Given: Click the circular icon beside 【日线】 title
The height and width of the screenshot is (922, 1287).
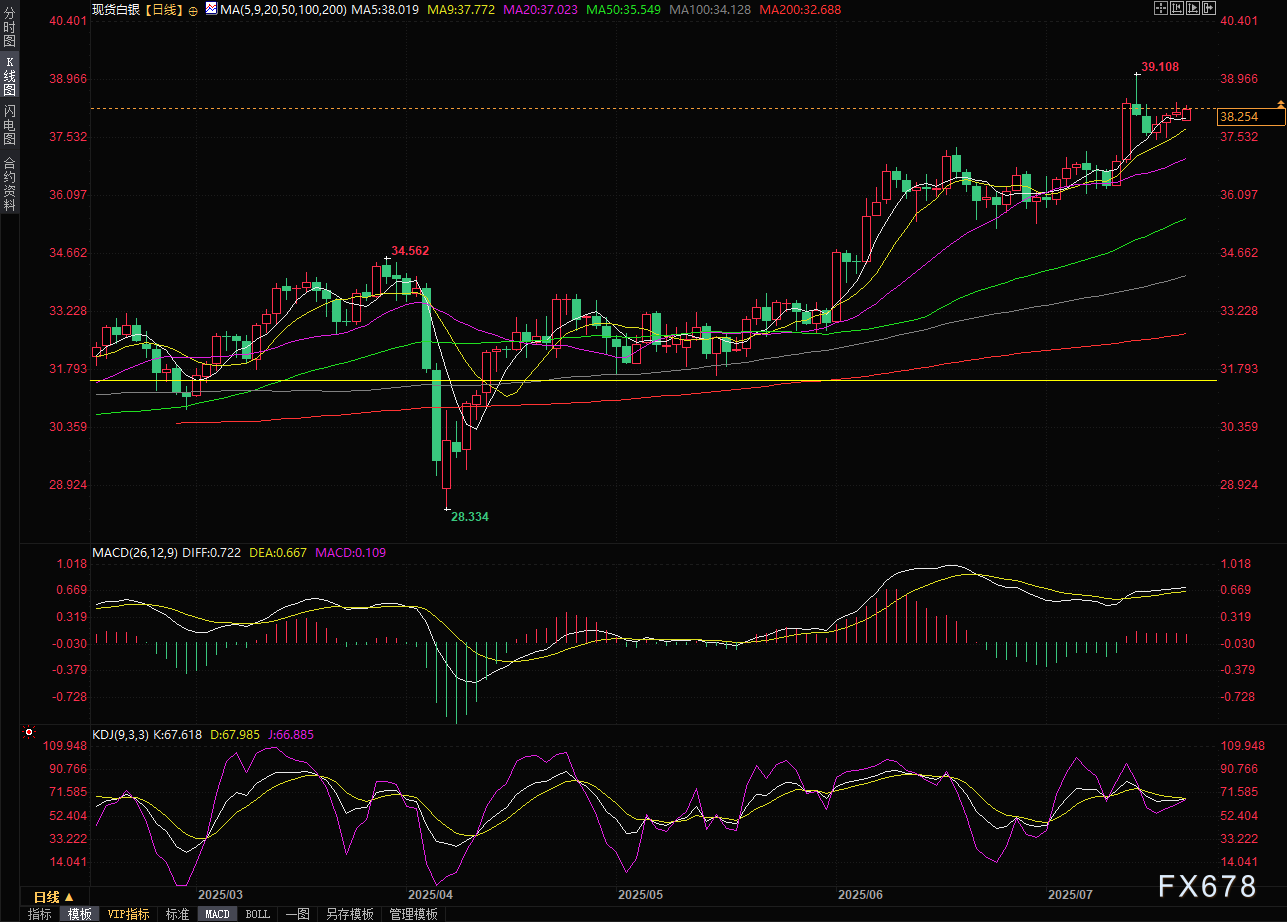Looking at the screenshot, I should (x=192, y=9).
